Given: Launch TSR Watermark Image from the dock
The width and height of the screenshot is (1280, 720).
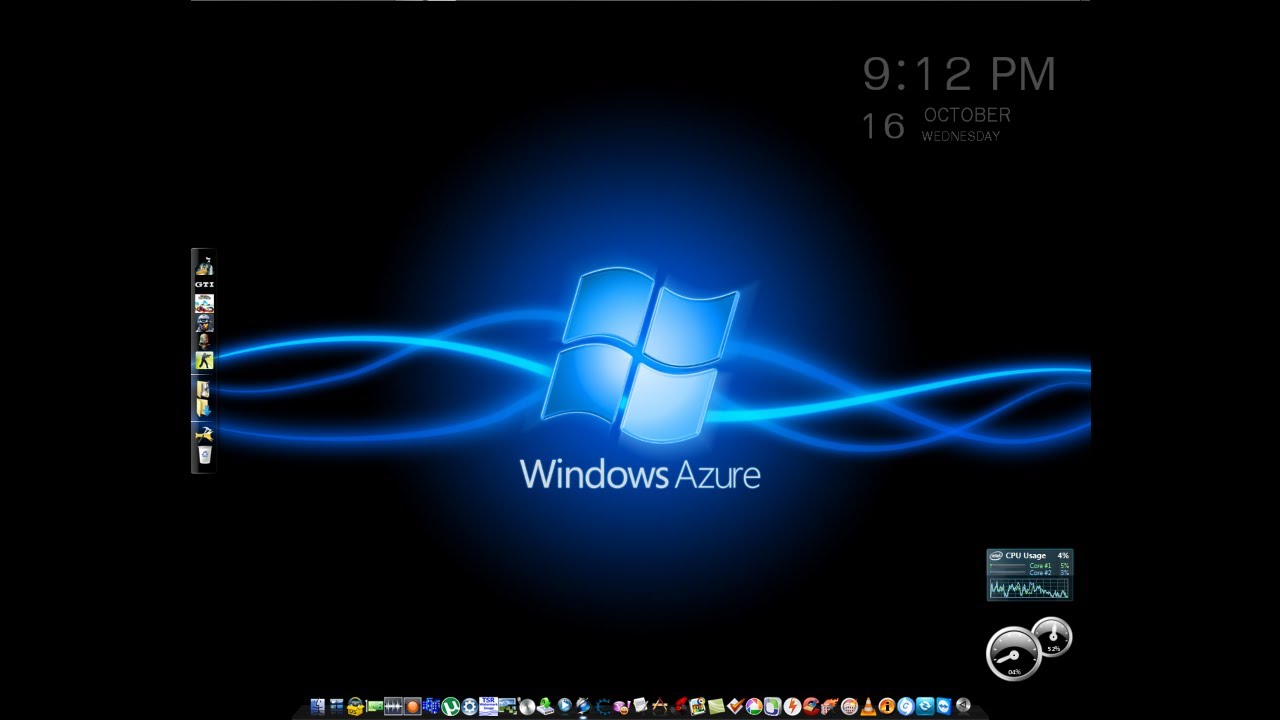Looking at the screenshot, I should [488, 706].
